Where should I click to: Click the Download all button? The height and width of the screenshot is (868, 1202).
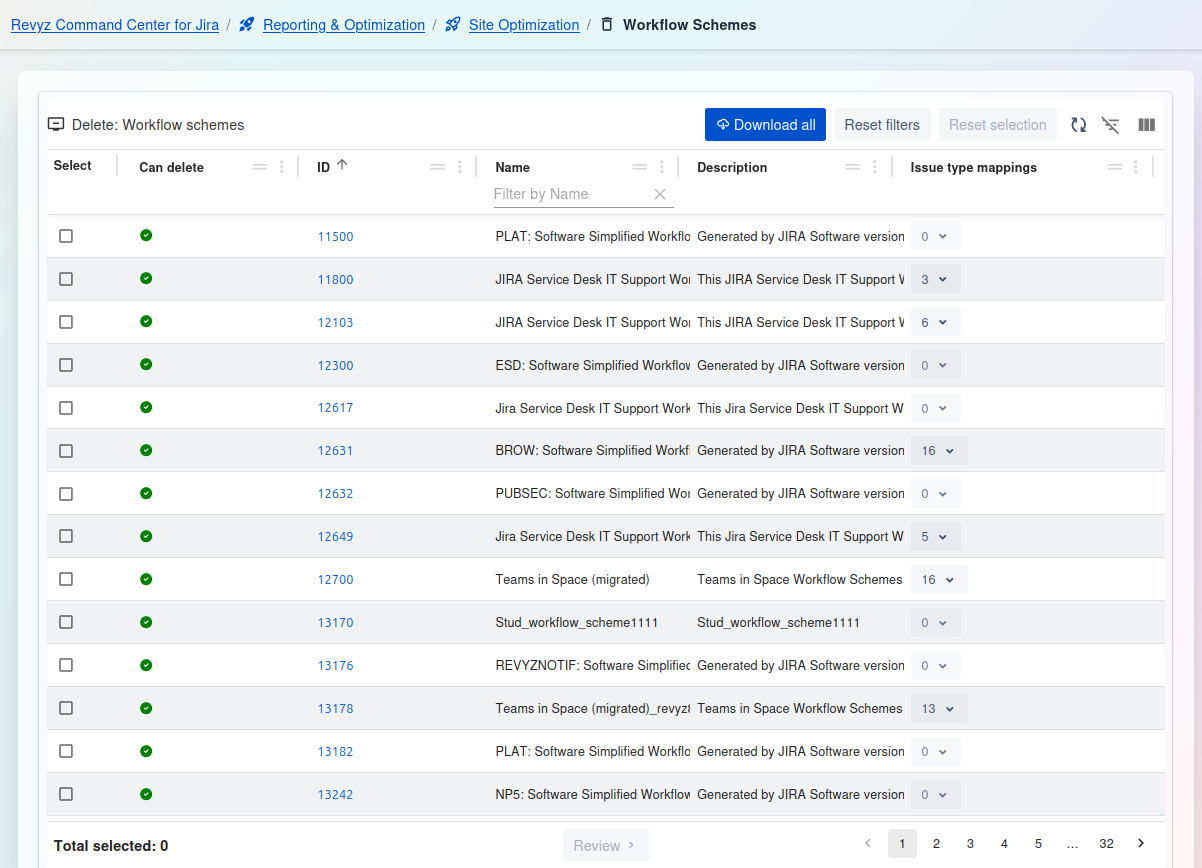[765, 125]
